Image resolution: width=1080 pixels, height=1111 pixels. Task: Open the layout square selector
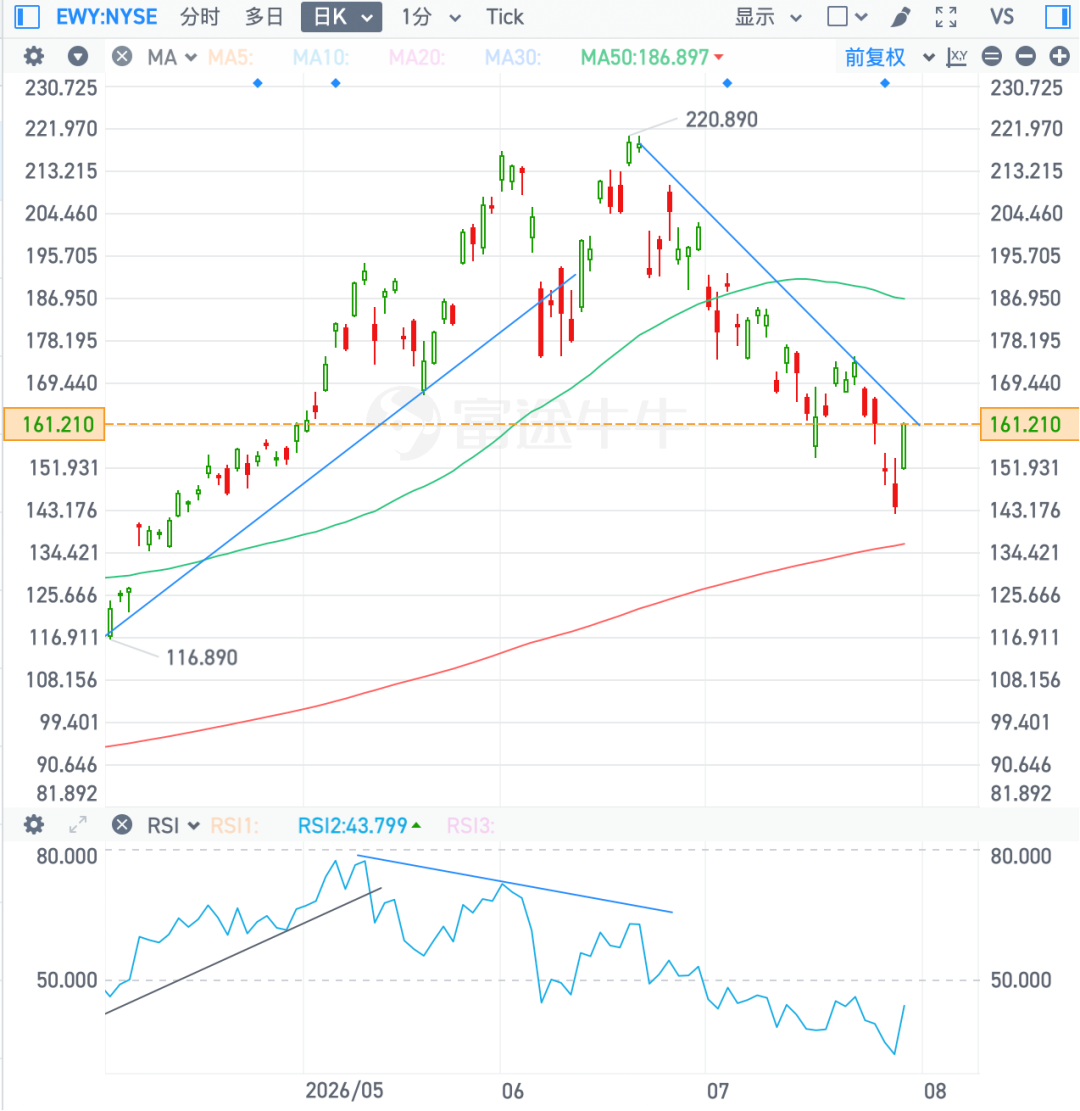847,16
